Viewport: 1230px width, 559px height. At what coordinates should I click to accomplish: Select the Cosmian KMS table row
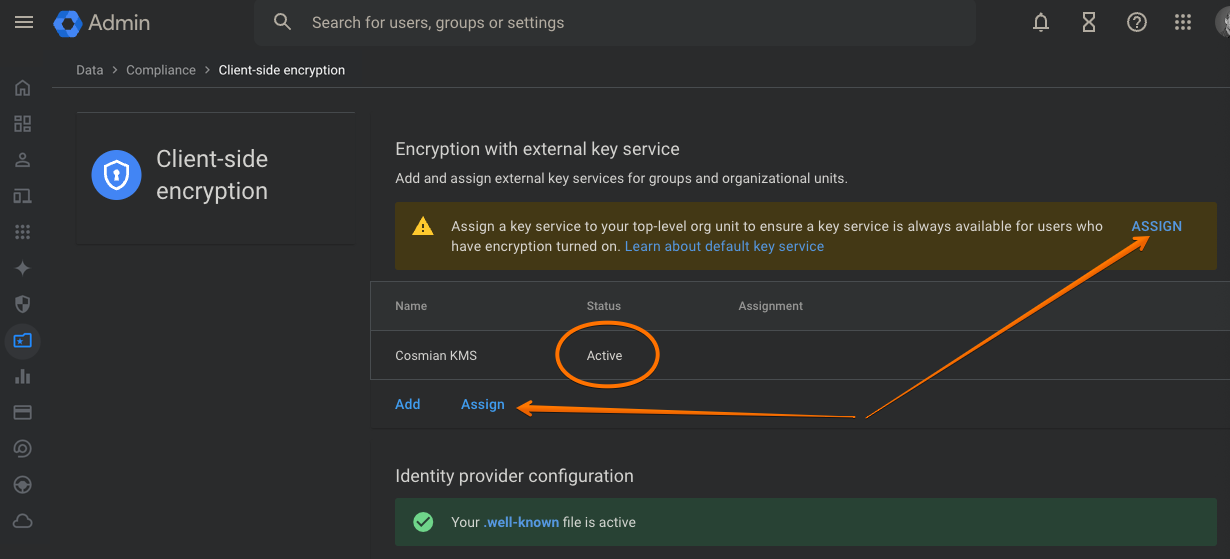click(437, 356)
